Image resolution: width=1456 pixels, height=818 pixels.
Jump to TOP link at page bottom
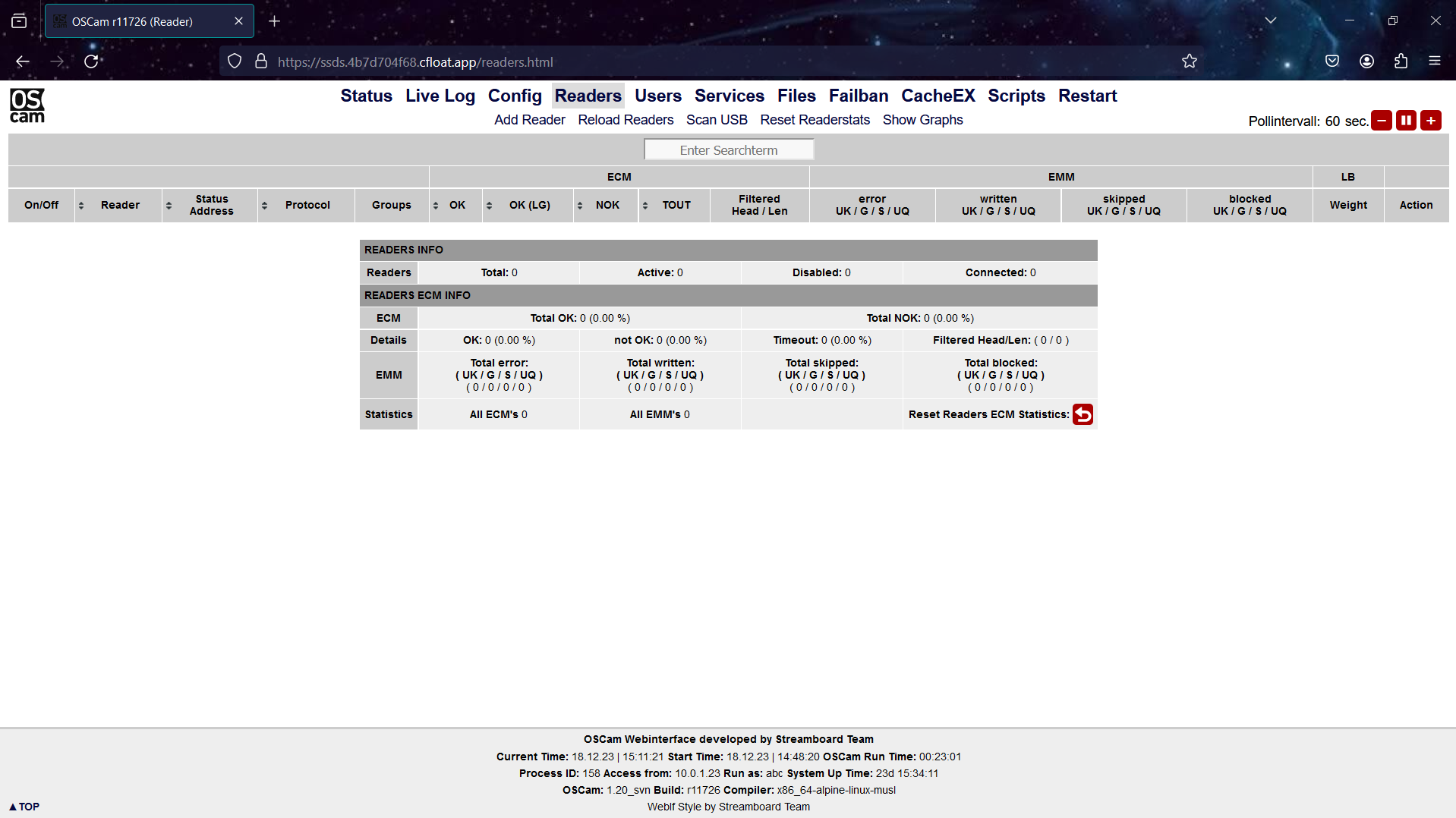(x=24, y=807)
